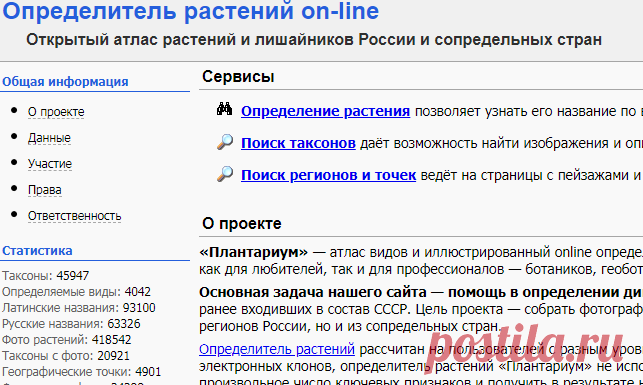
Task: Click the О проекте heading in main content
Action: (x=242, y=223)
